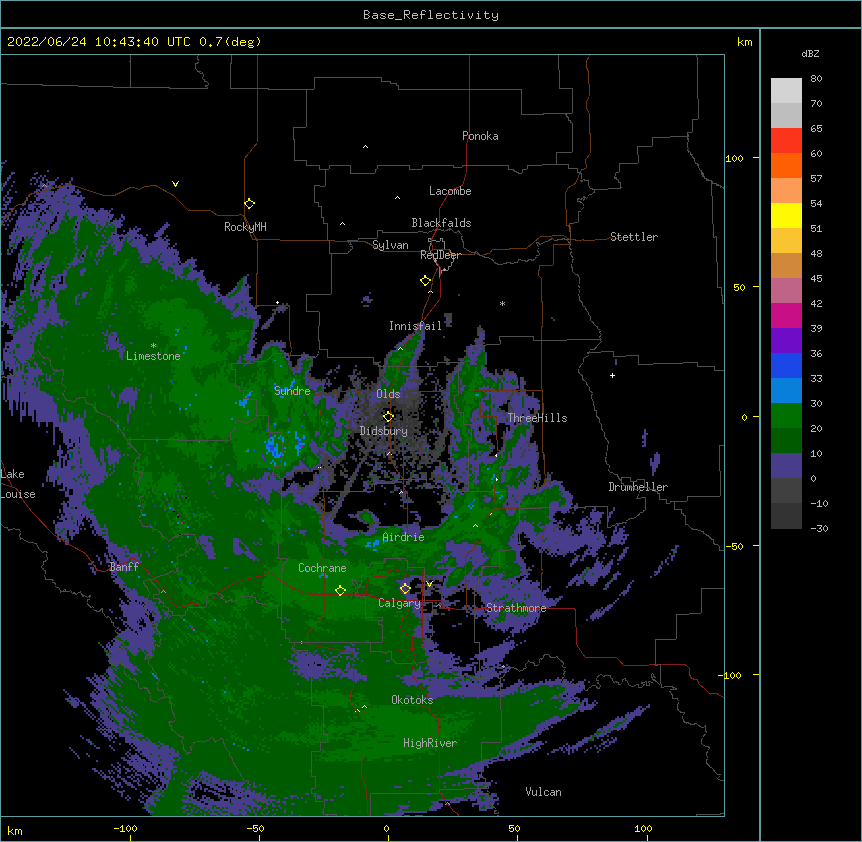Click the Stettler city label
The image size is (862, 842).
(x=634, y=237)
